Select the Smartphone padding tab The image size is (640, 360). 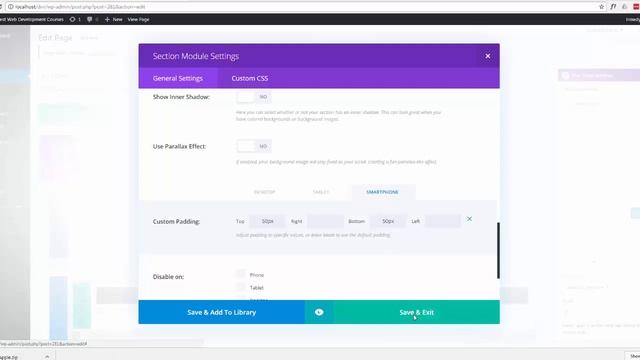click(x=382, y=192)
